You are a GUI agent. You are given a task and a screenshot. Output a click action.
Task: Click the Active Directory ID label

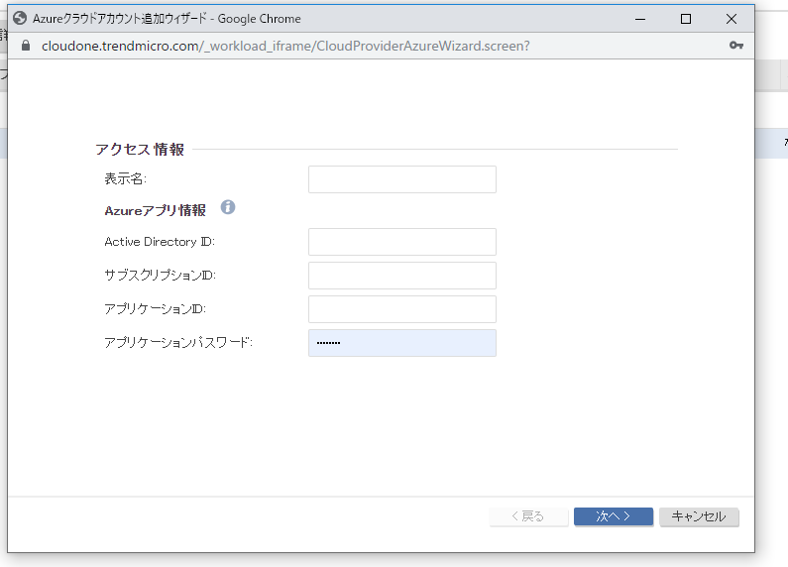[159, 242]
